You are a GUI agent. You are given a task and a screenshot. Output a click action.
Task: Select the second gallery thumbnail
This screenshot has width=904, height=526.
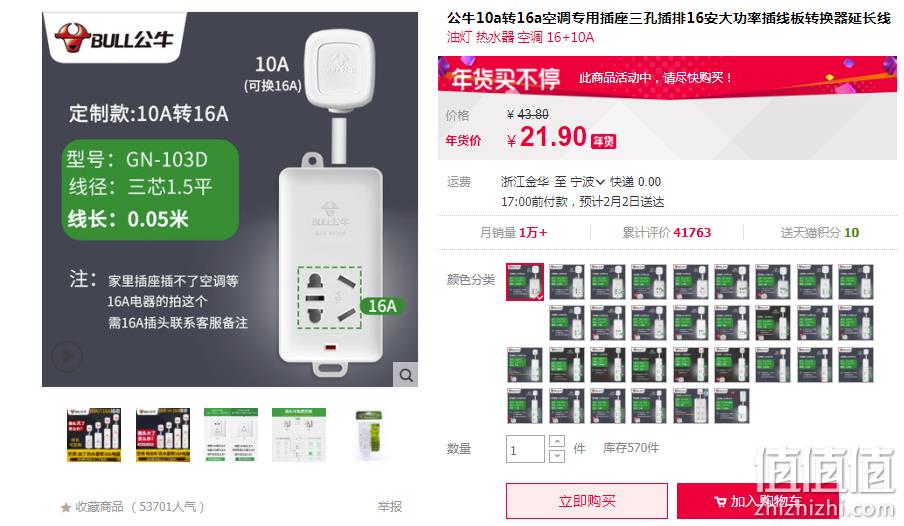coord(163,435)
